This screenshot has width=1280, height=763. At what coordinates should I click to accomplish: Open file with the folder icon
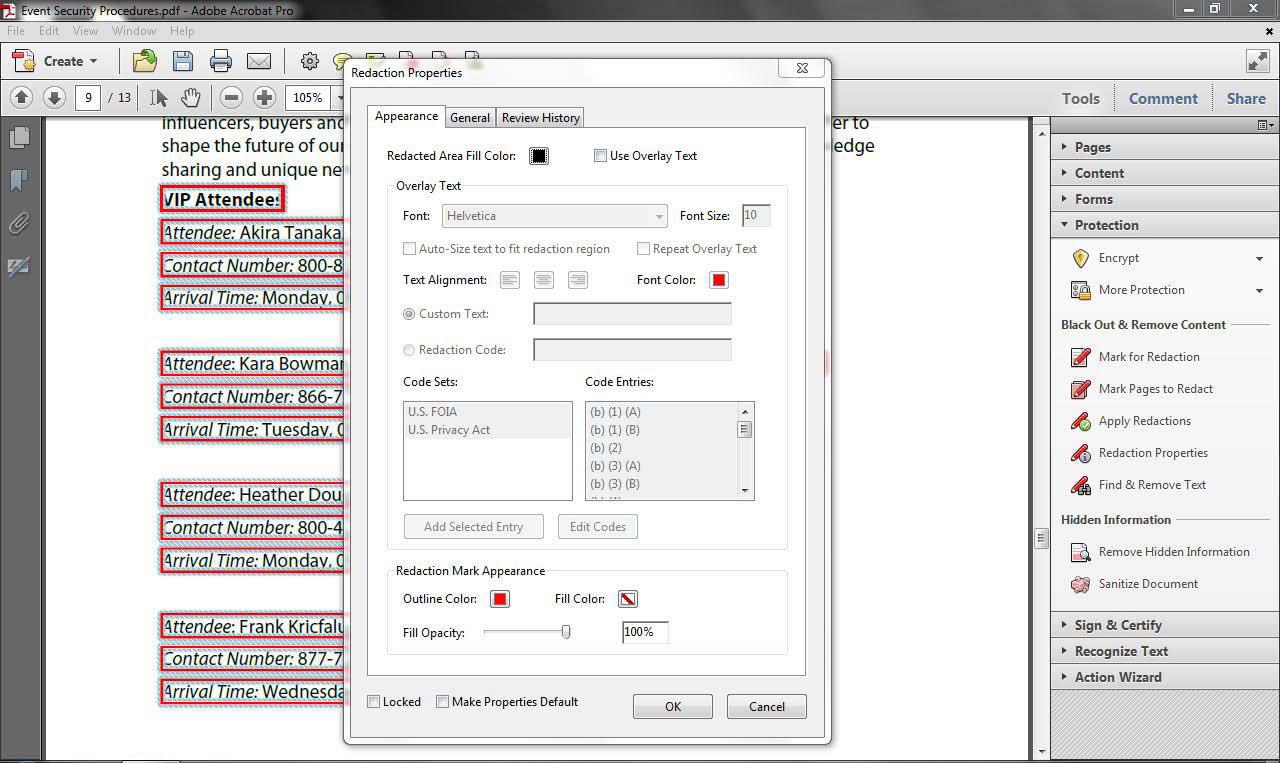(x=145, y=61)
